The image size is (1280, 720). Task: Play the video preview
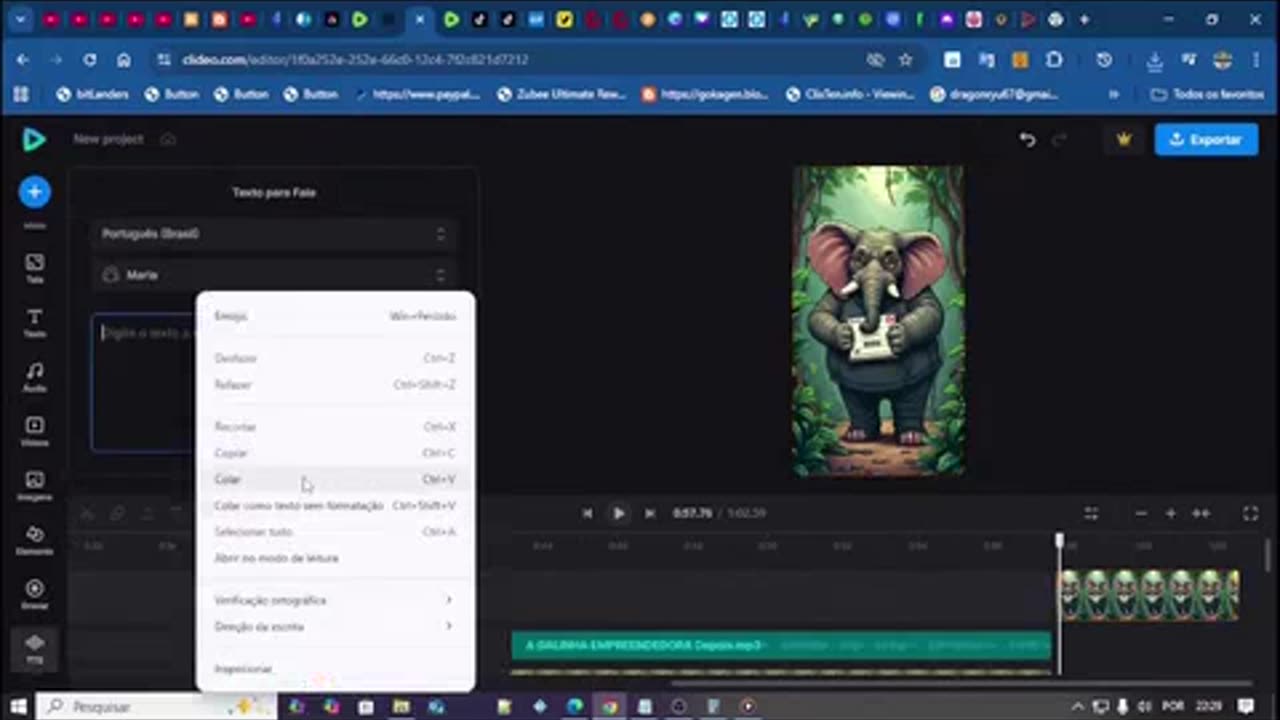tap(618, 513)
